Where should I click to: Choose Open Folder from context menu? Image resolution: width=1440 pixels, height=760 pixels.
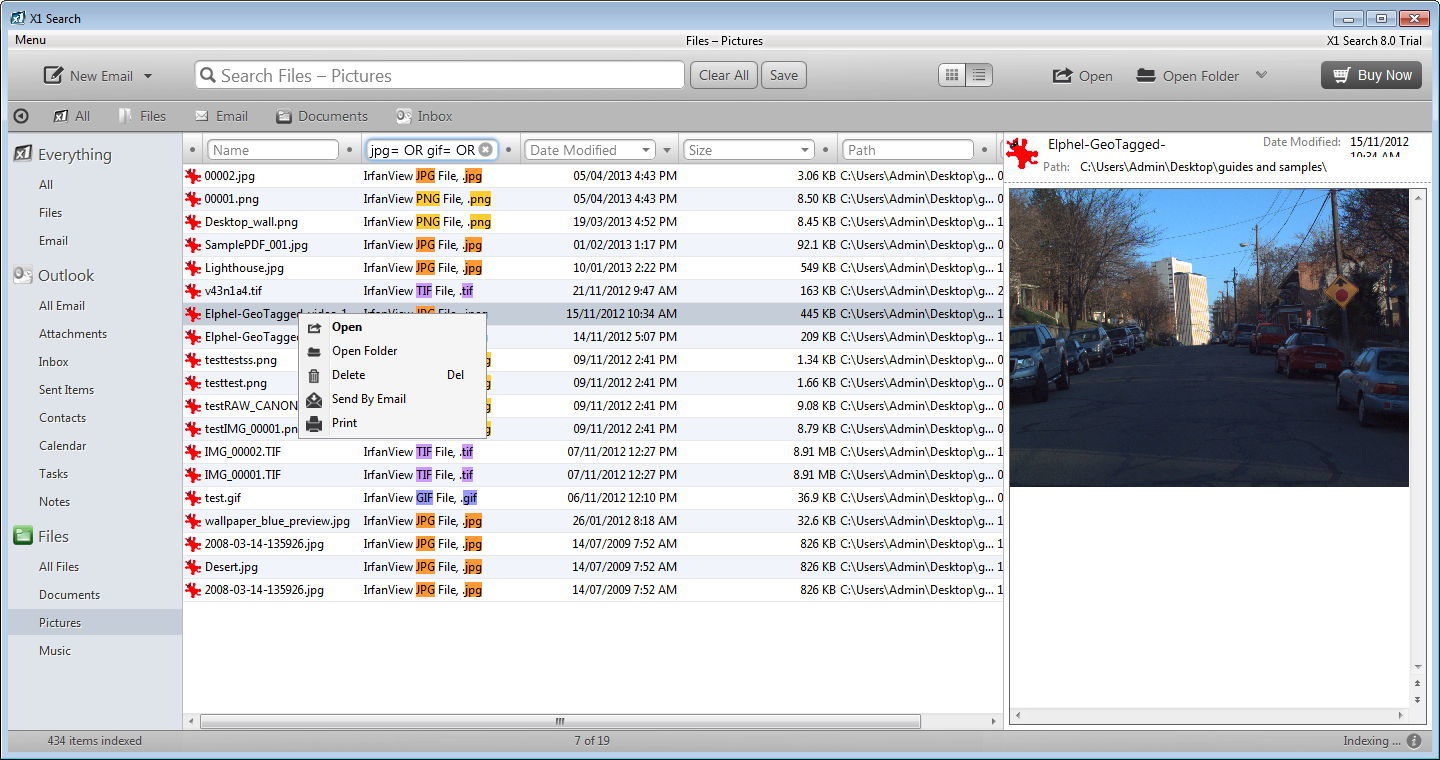392,351
